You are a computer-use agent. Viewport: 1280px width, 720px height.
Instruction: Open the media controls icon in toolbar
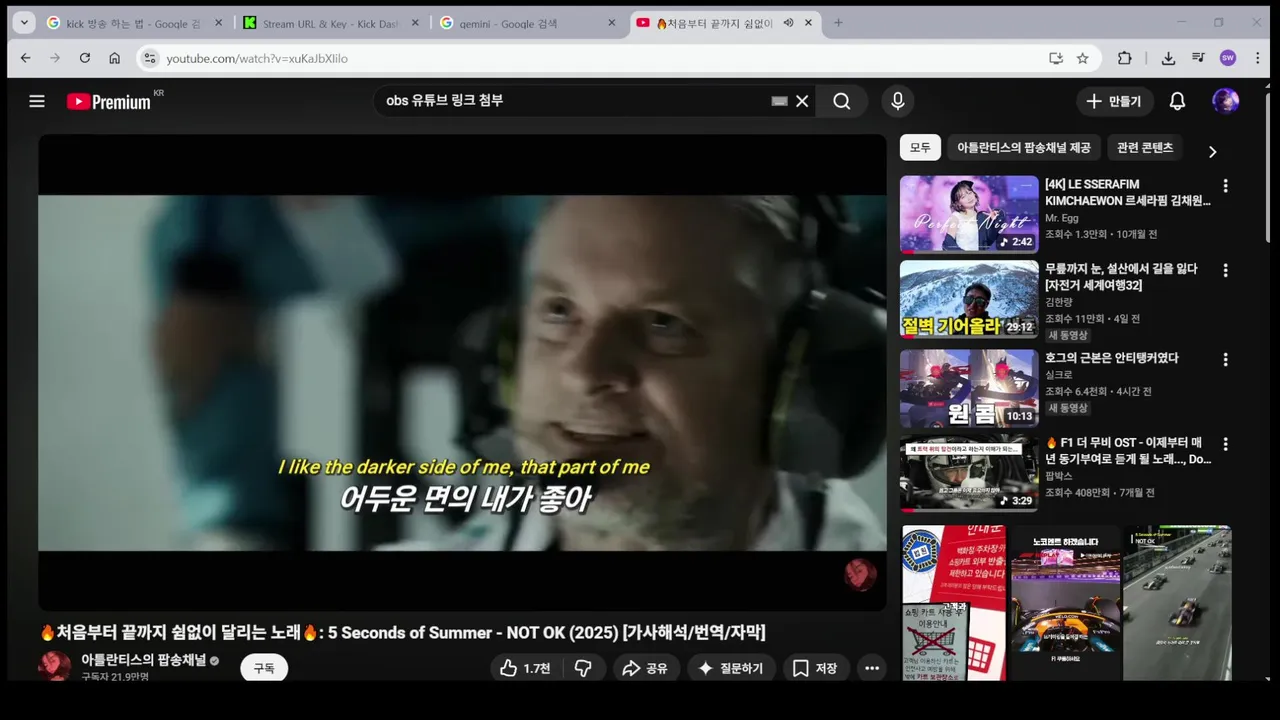1198,58
